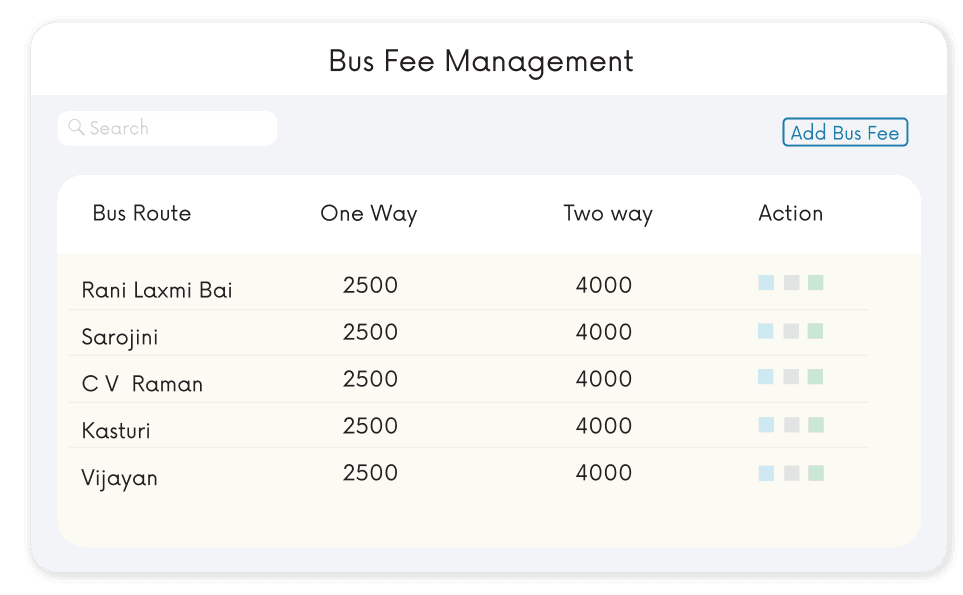
Task: Click the green action icon for Sarojini
Action: pos(815,331)
